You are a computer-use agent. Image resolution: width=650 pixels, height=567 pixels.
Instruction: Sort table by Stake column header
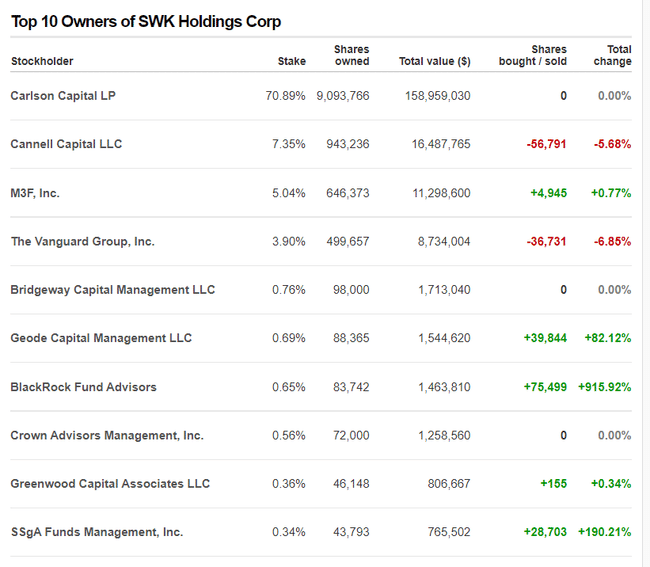pyautogui.click(x=291, y=61)
